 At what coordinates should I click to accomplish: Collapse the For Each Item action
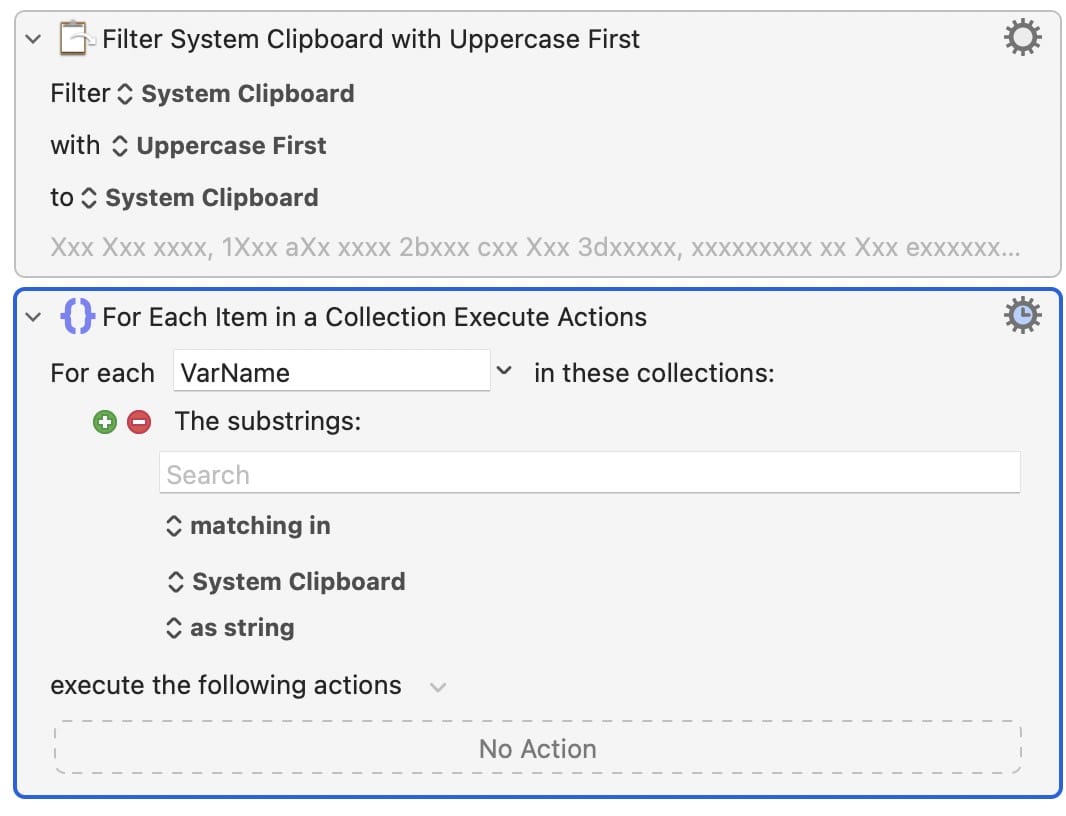click(x=34, y=317)
